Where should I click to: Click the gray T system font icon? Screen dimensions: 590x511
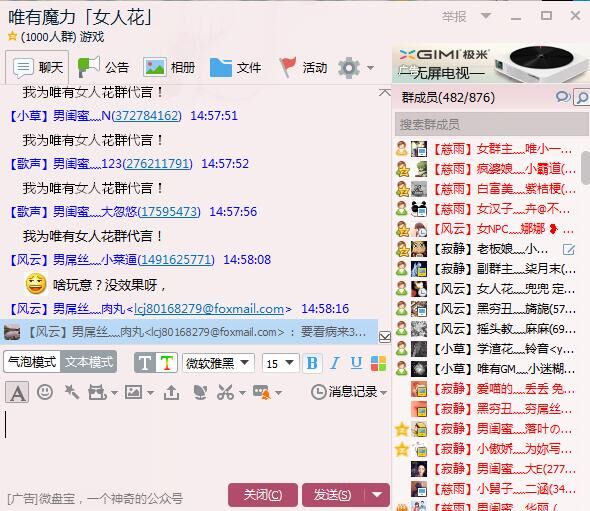144,363
